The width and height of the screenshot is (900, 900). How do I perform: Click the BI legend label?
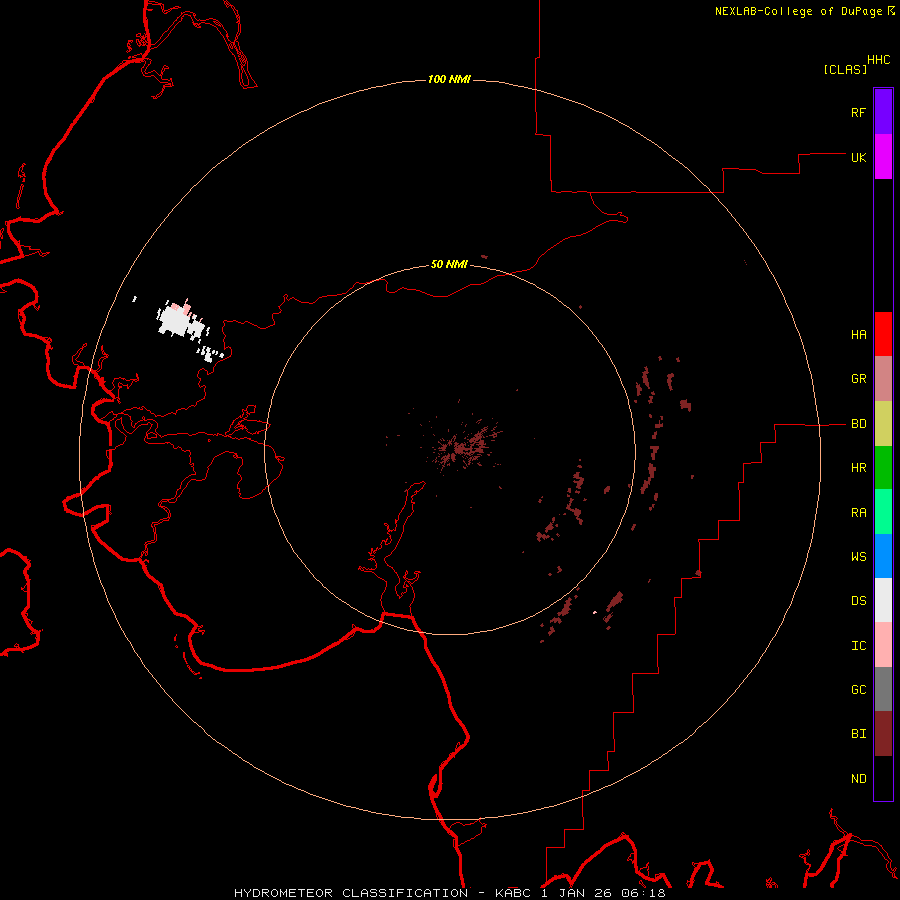[858, 734]
